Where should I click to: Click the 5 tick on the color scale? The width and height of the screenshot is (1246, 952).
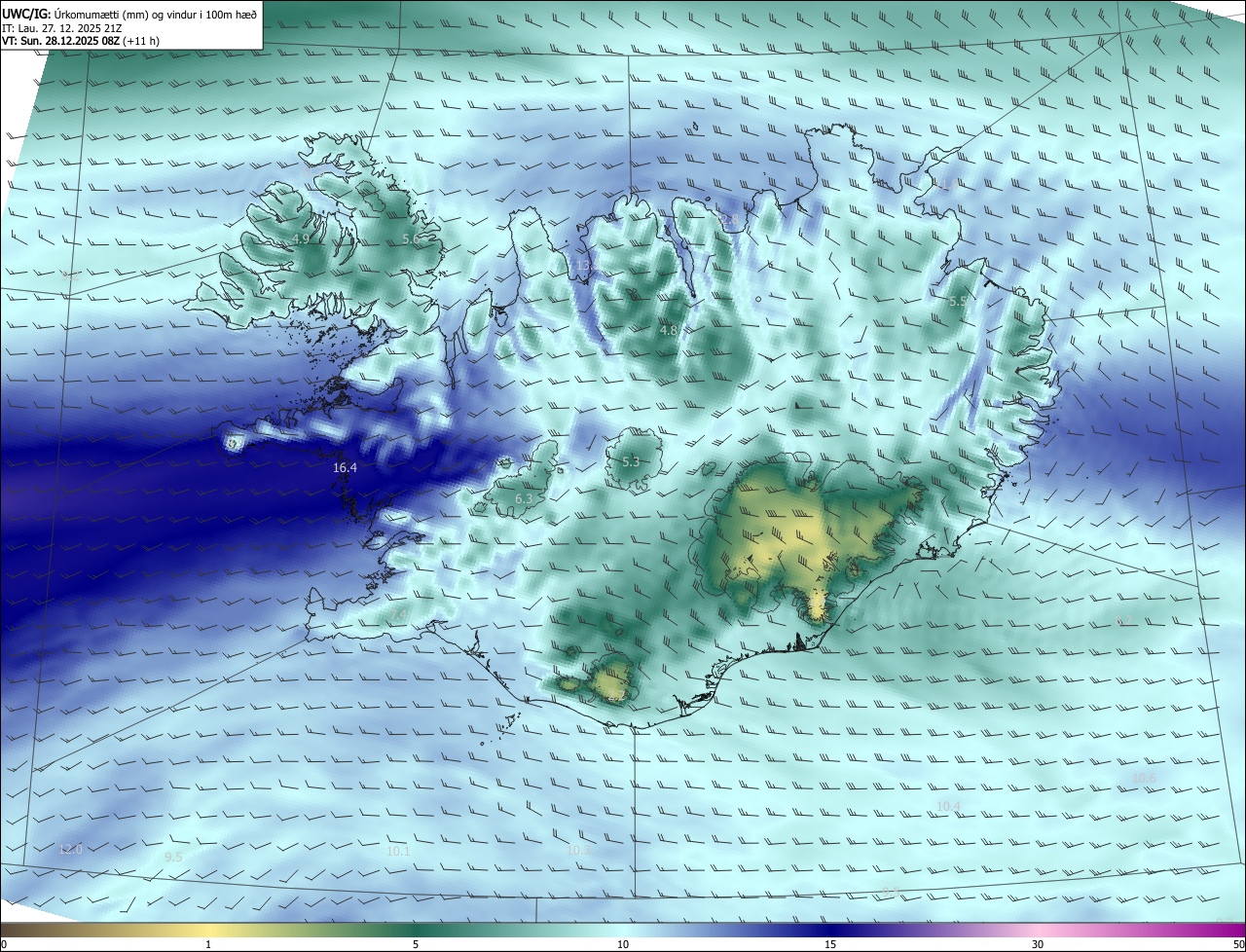point(416,944)
